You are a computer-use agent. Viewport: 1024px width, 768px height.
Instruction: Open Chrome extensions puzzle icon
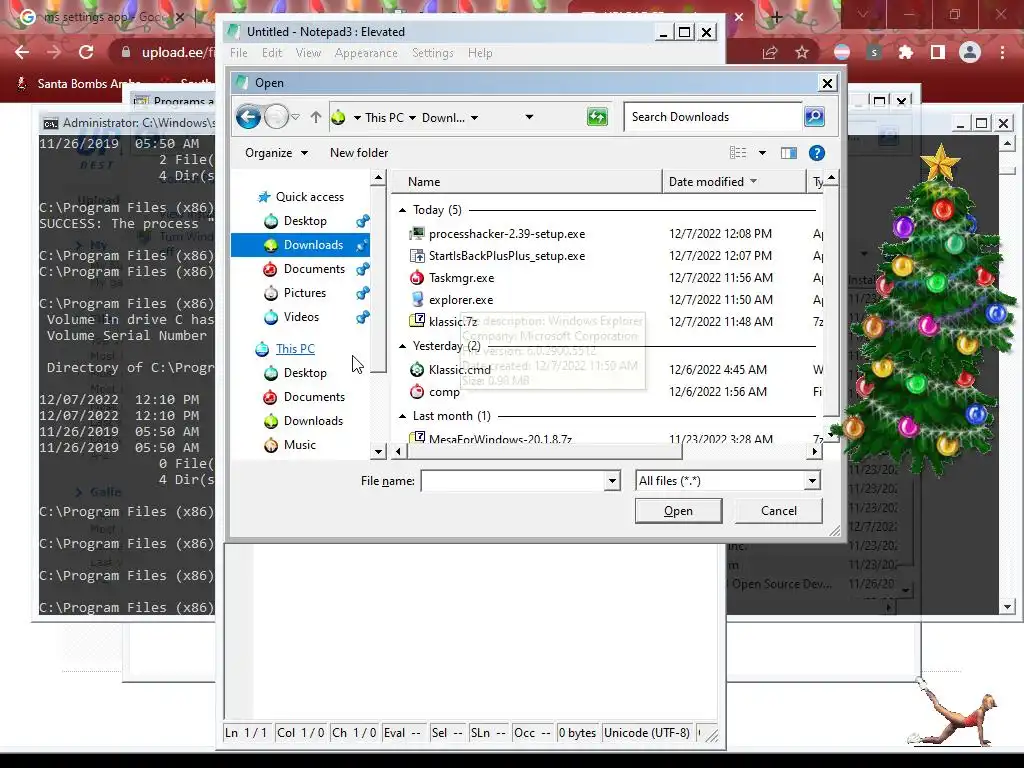click(x=905, y=52)
